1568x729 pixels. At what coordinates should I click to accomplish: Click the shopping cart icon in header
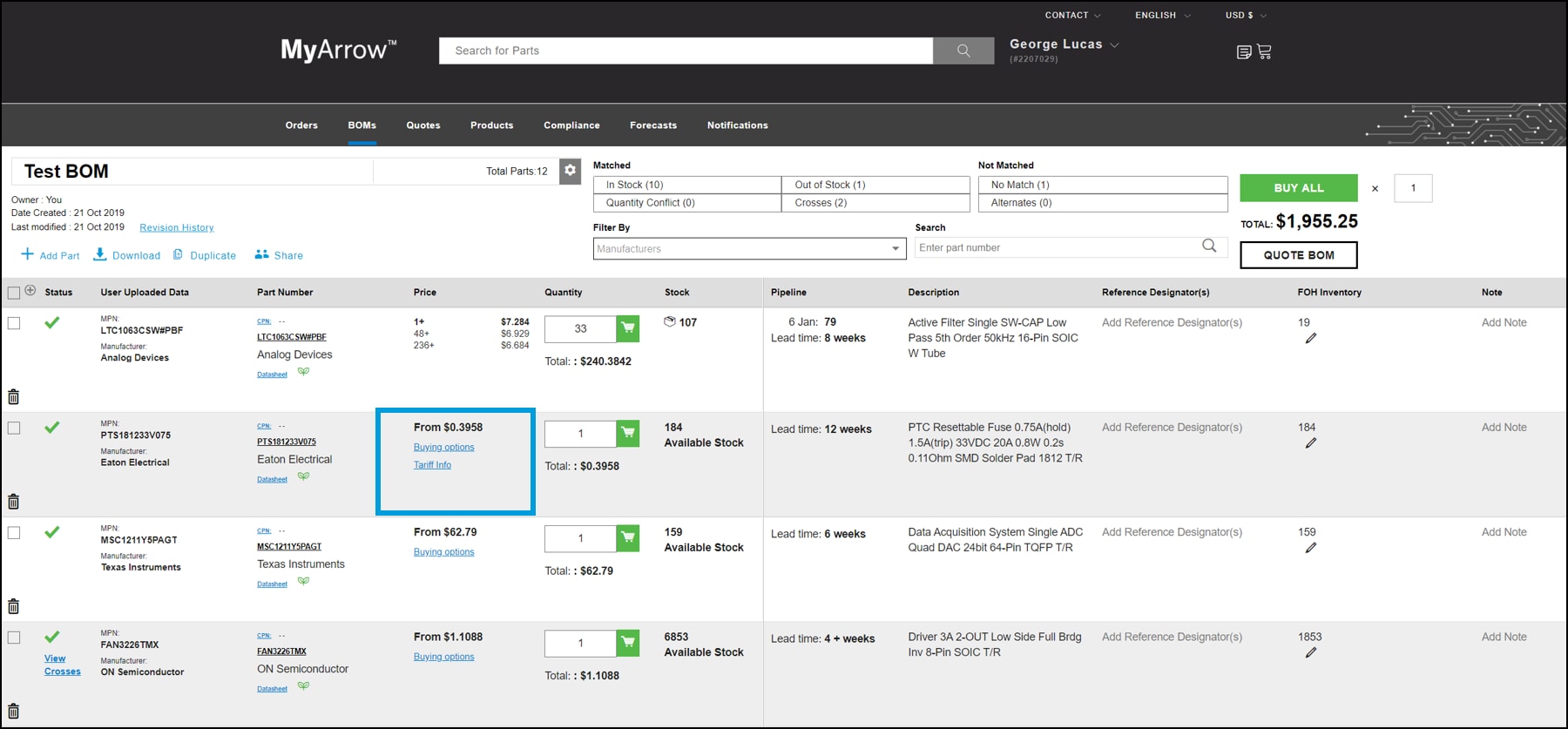point(1264,51)
